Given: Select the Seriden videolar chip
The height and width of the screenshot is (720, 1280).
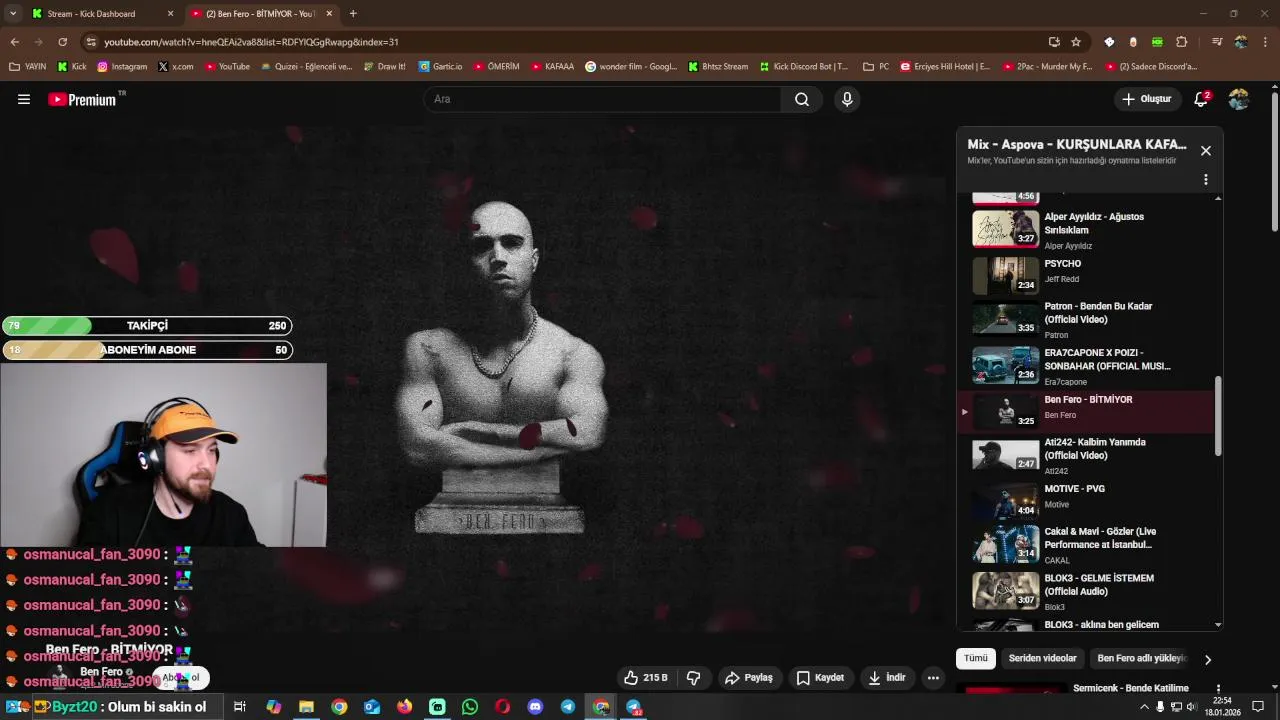Looking at the screenshot, I should point(1042,658).
